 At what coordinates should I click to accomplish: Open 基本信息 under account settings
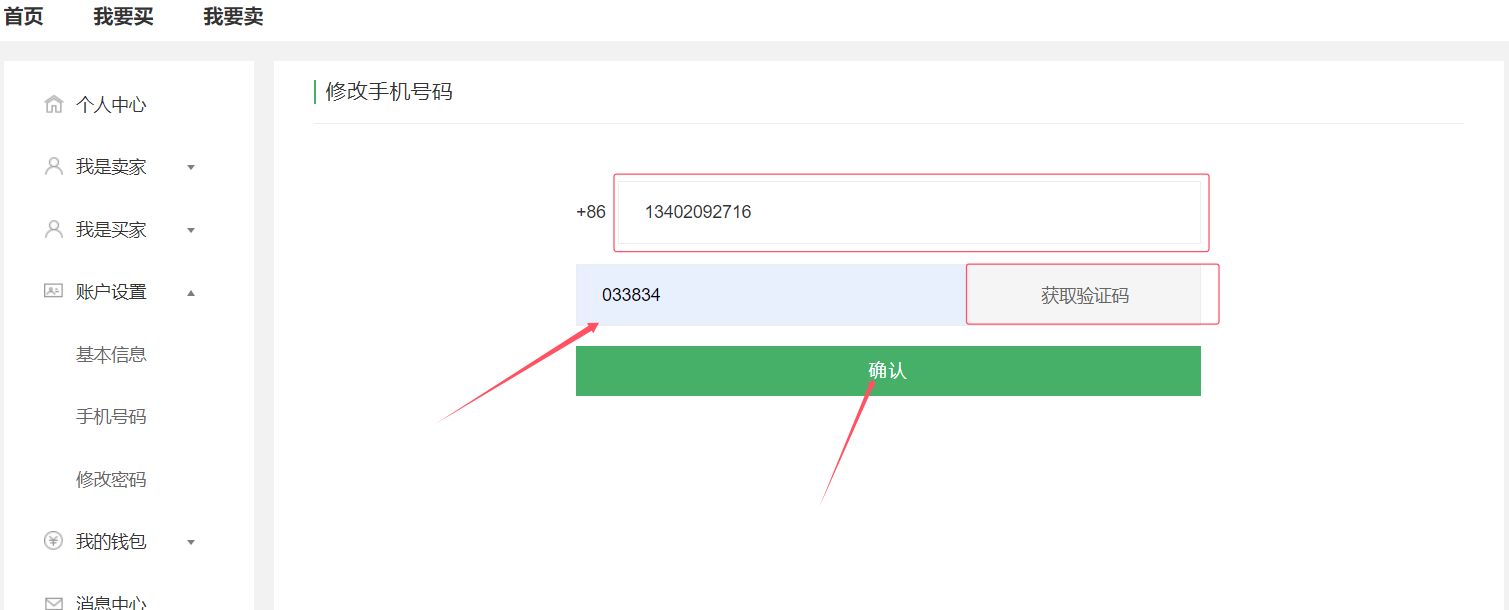tap(111, 354)
